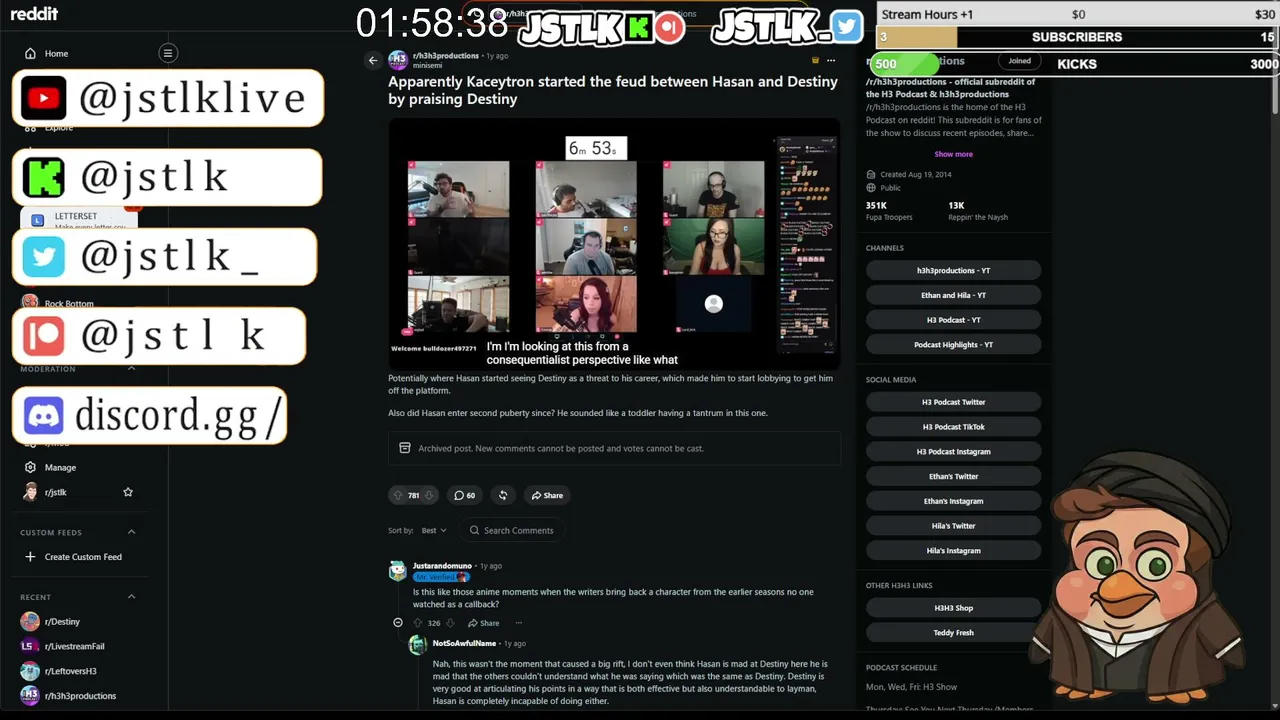The height and width of the screenshot is (720, 1280).
Task: Select Create Custom Feed
Action: (x=84, y=557)
